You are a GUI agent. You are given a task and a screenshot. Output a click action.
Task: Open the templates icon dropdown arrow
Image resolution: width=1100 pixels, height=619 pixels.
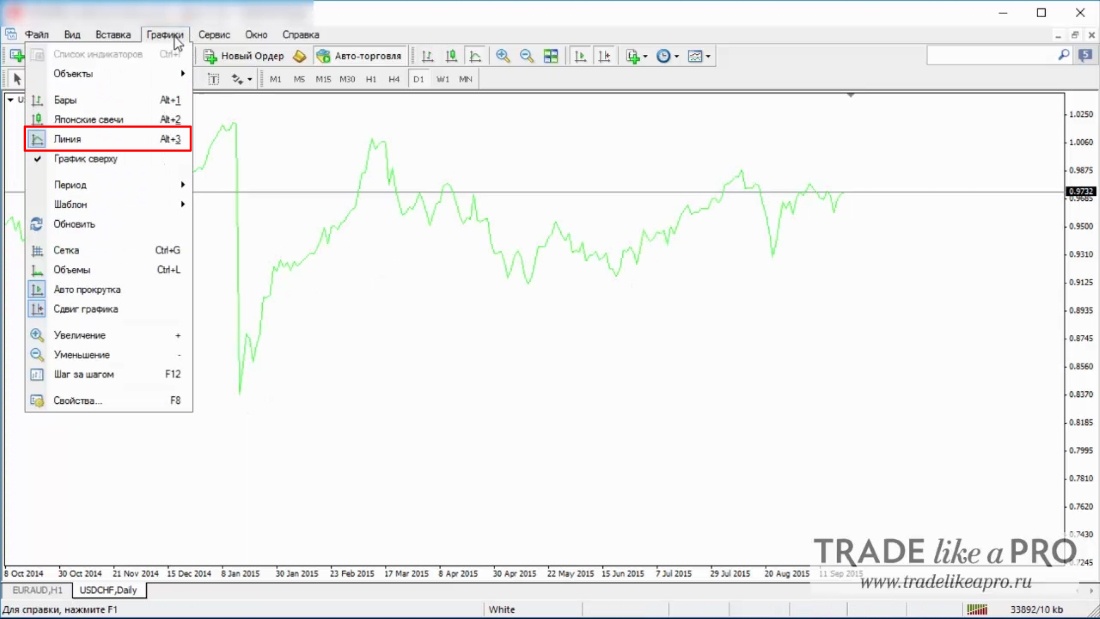click(708, 56)
